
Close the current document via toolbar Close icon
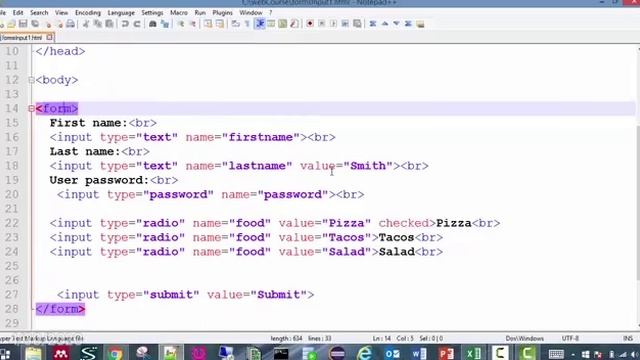click(49, 24)
